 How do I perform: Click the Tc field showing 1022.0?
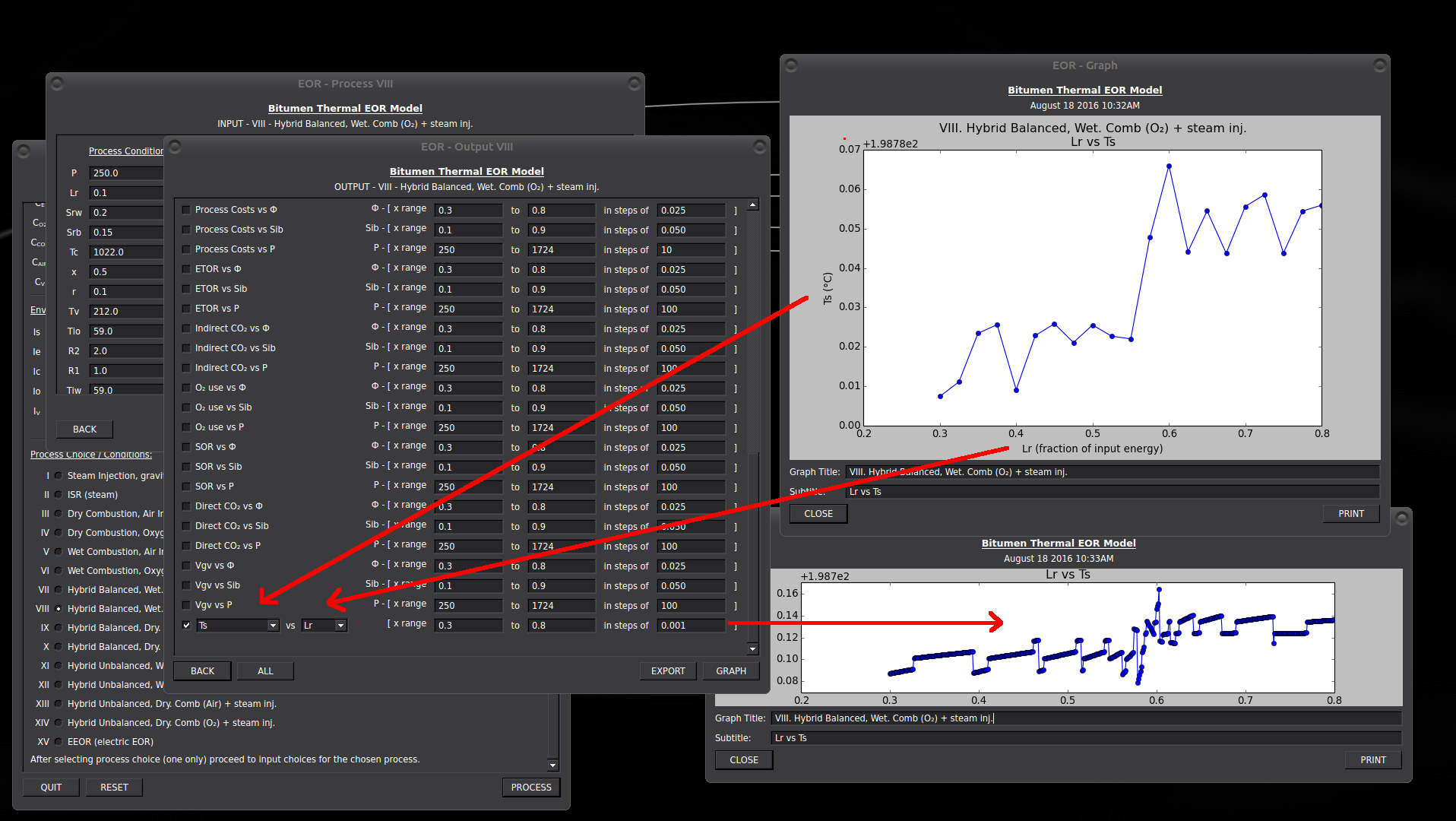(x=126, y=252)
